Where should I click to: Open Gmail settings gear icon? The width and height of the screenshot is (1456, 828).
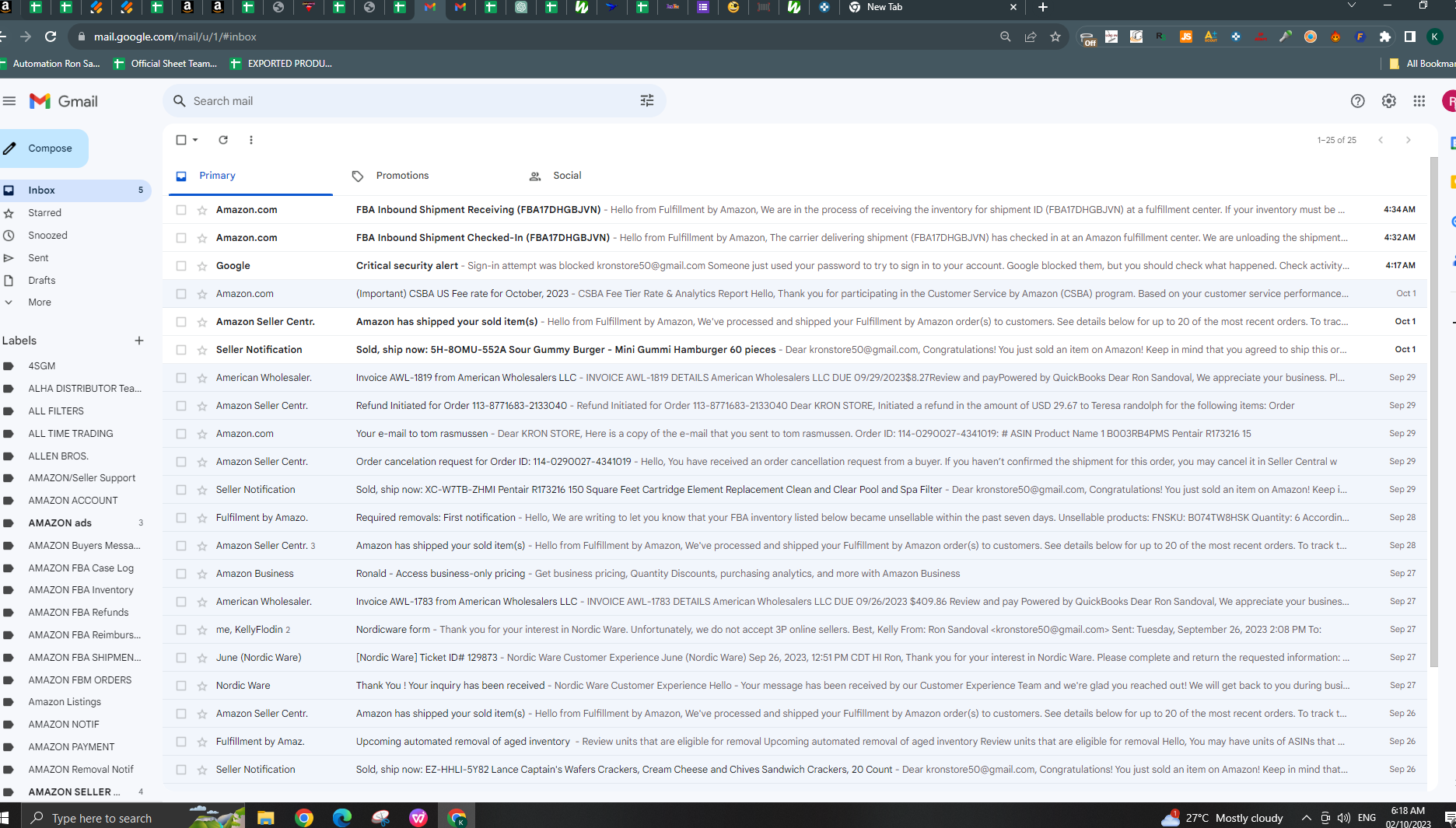click(1389, 101)
